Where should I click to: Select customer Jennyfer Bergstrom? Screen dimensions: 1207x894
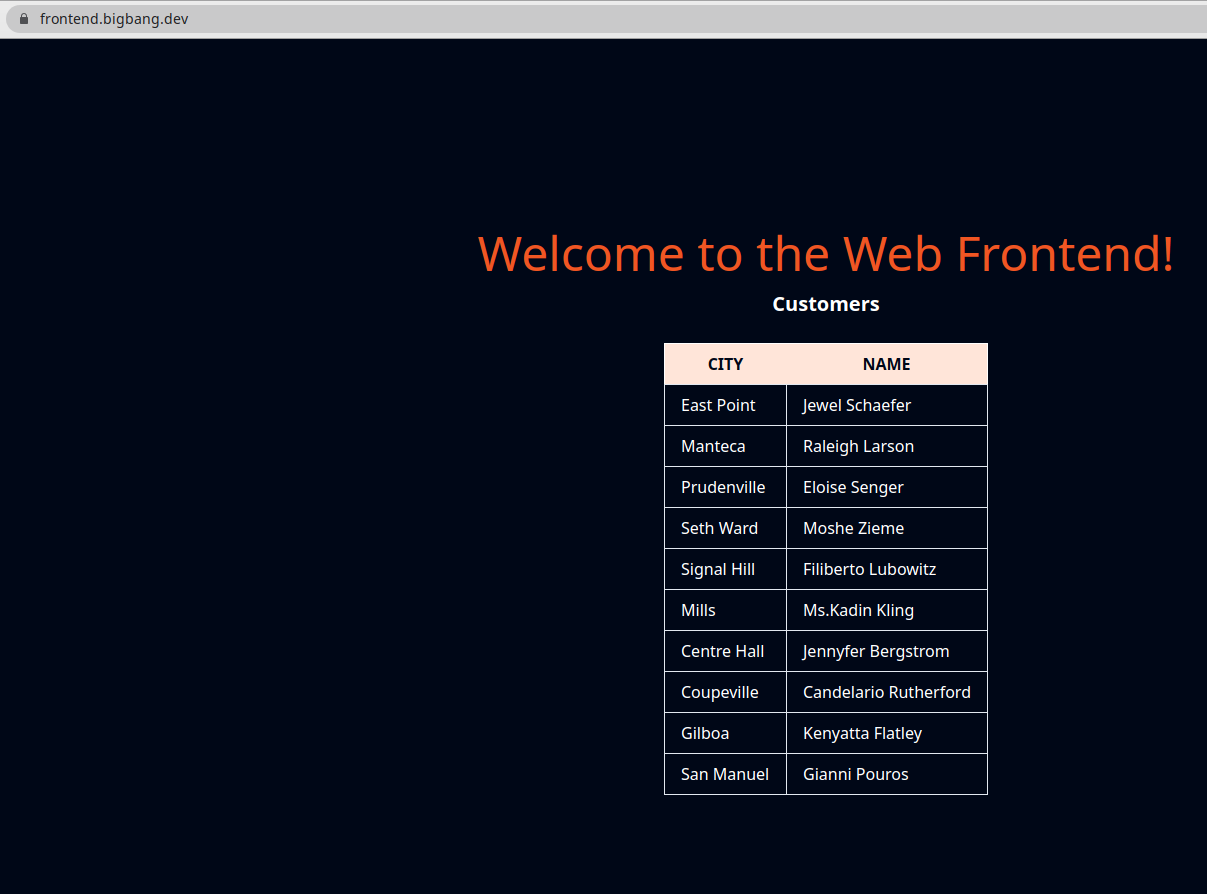pyautogui.click(x=876, y=651)
